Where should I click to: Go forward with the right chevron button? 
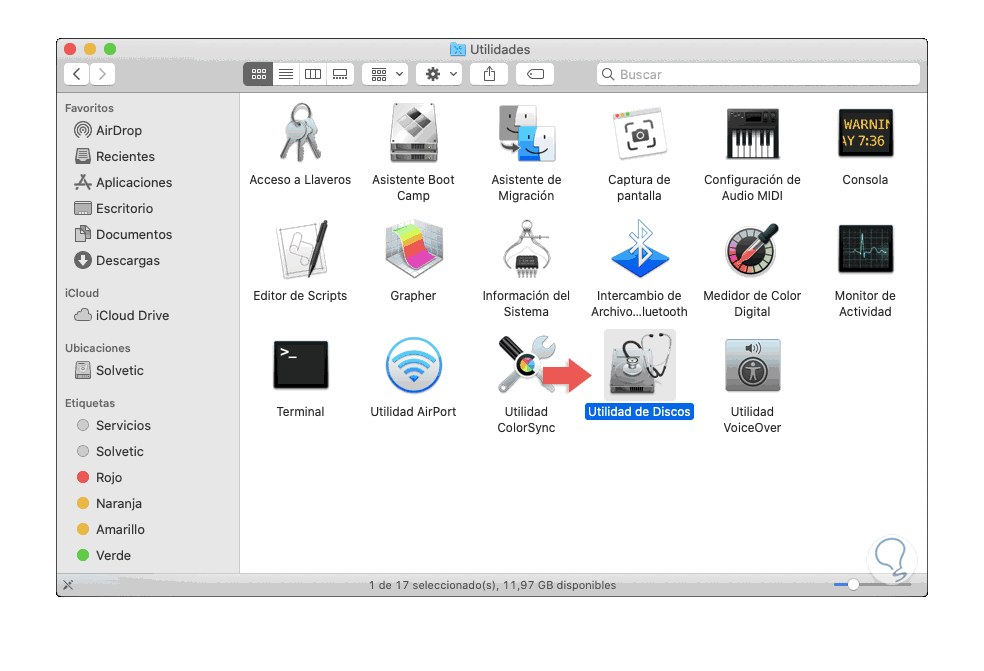tap(102, 74)
